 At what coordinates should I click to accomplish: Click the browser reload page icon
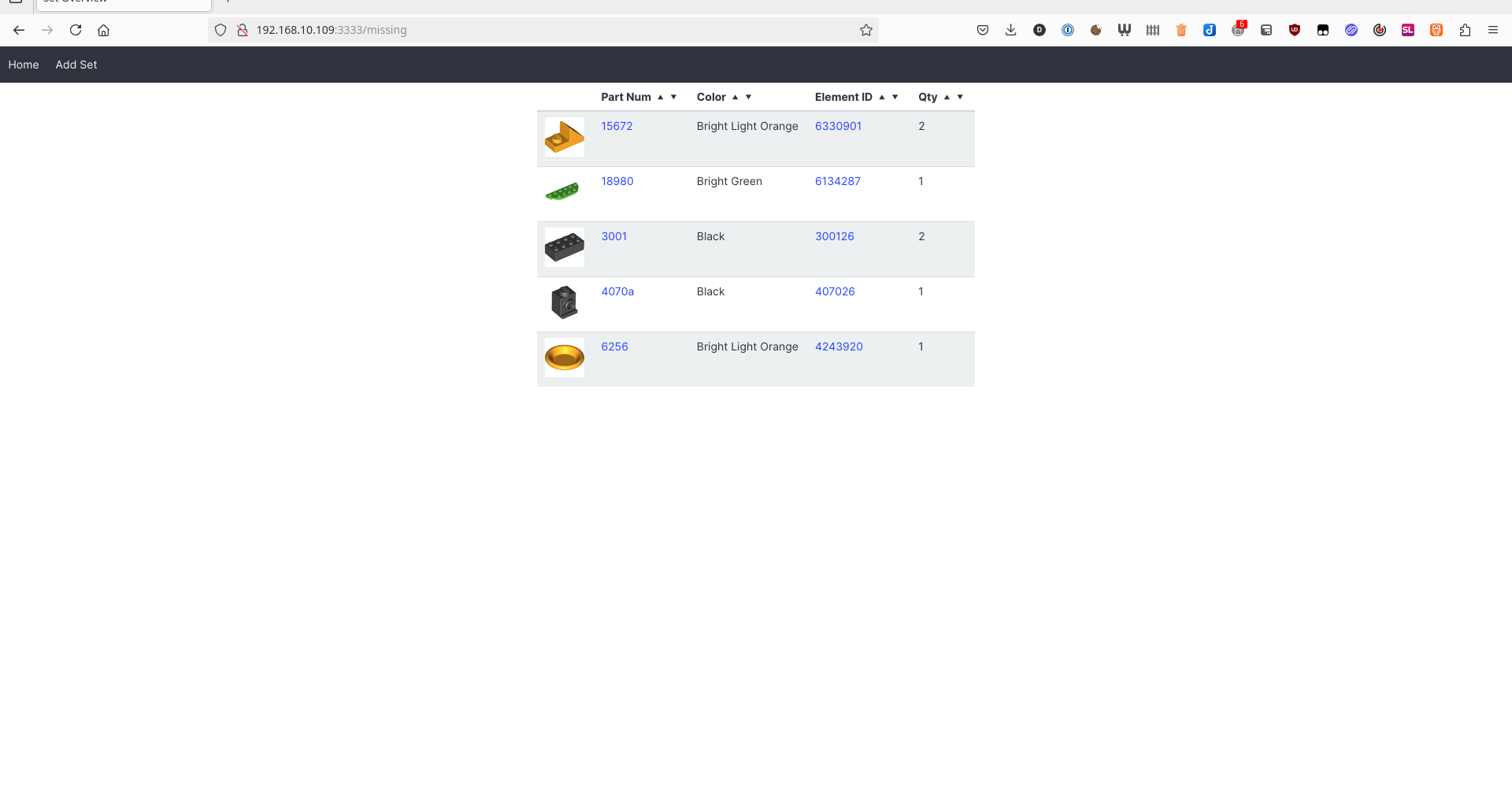tap(76, 30)
